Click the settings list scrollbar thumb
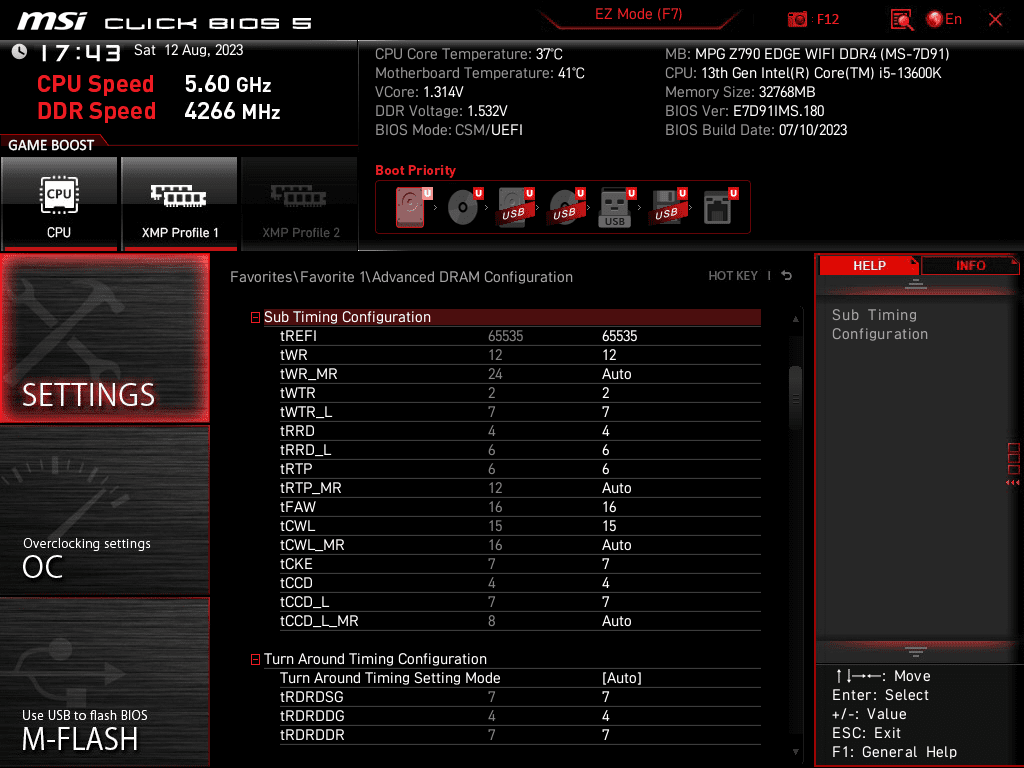This screenshot has height=768, width=1024. click(795, 397)
